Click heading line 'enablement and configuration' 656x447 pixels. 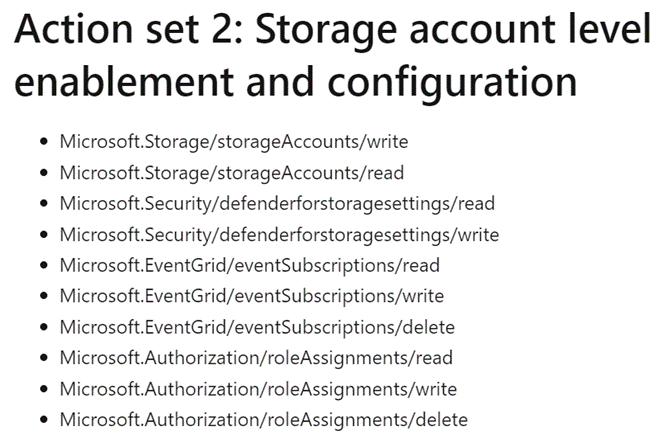click(x=295, y=82)
